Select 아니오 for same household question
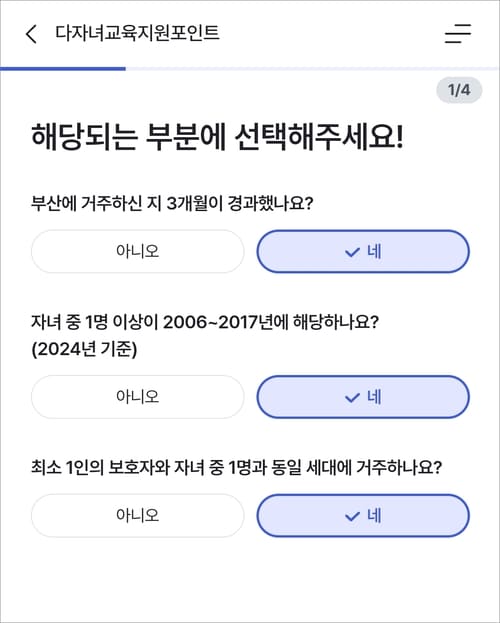 [x=138, y=516]
